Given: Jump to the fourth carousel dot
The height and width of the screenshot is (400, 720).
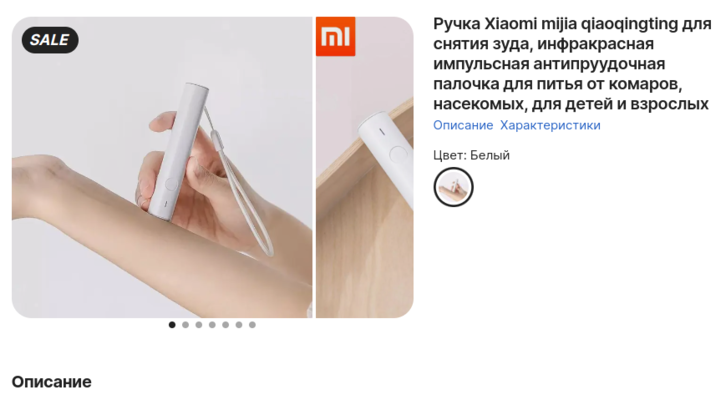Looking at the screenshot, I should (212, 325).
